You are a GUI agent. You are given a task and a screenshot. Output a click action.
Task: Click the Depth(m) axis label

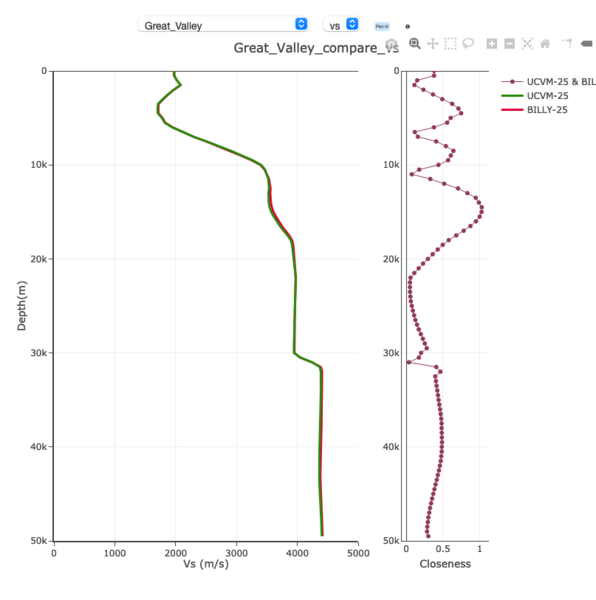21,306
